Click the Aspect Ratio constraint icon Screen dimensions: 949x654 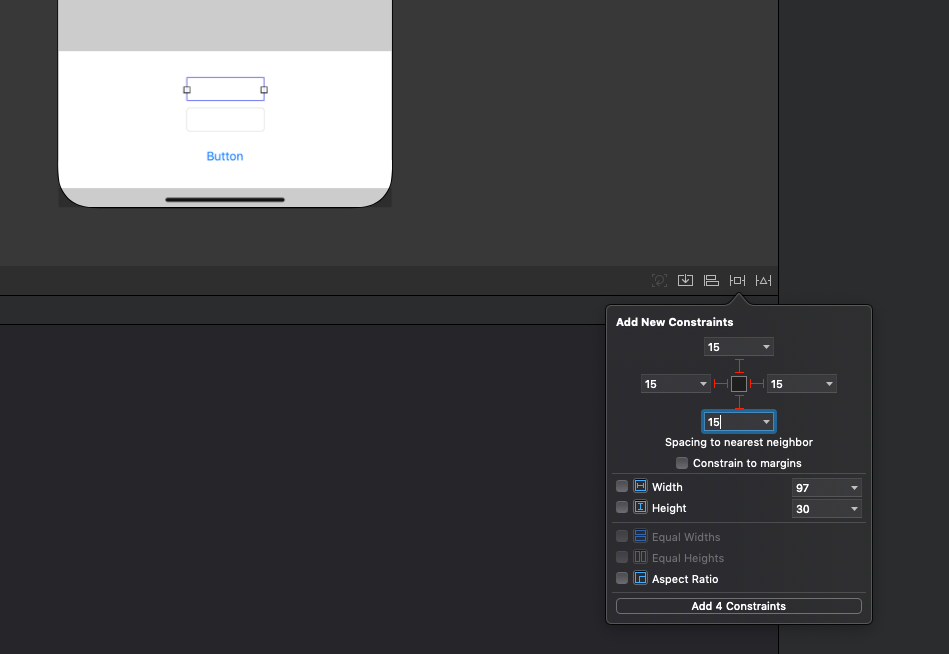click(x=640, y=578)
